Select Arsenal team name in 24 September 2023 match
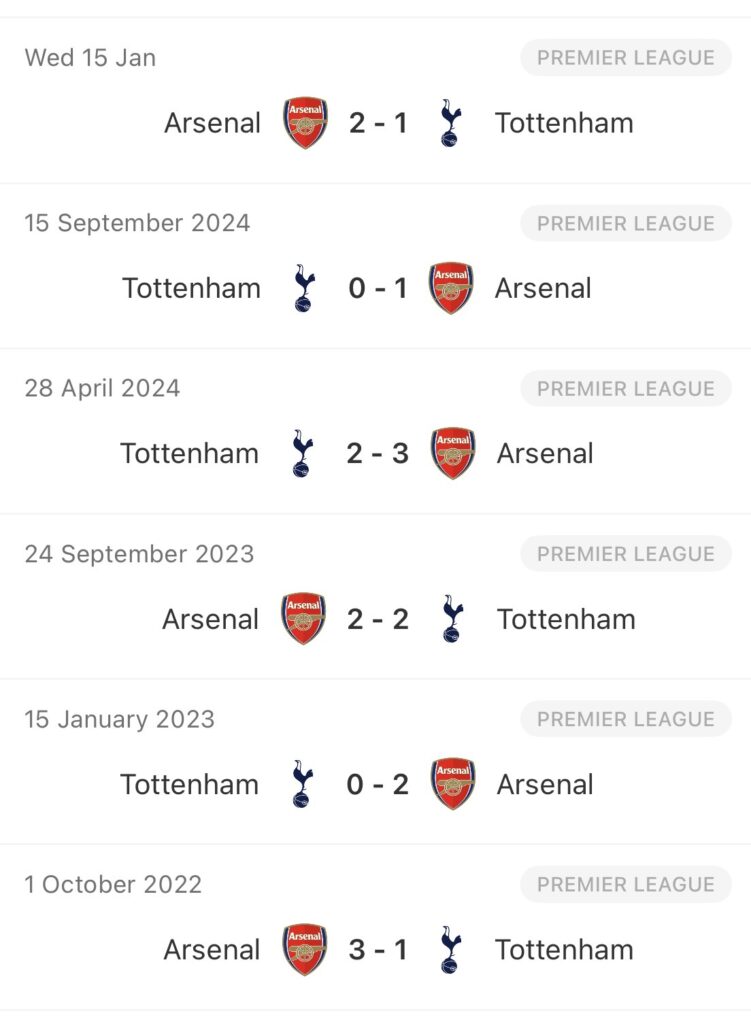Image resolution: width=751 pixels, height=1024 pixels. point(211,619)
